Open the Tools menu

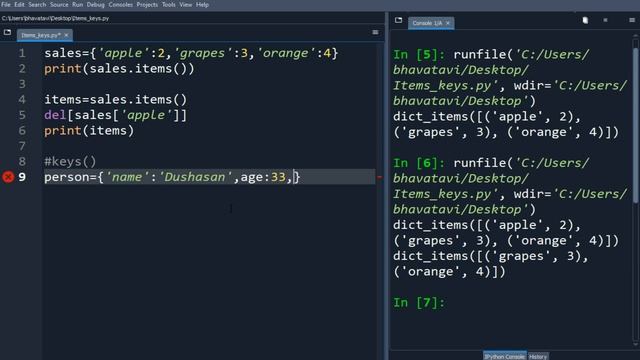coord(169,4)
